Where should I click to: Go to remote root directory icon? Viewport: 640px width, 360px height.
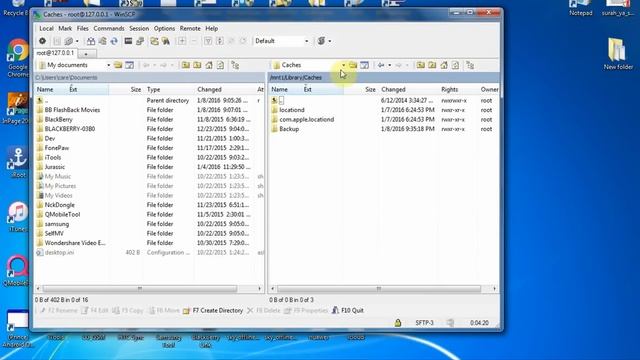[x=432, y=65]
